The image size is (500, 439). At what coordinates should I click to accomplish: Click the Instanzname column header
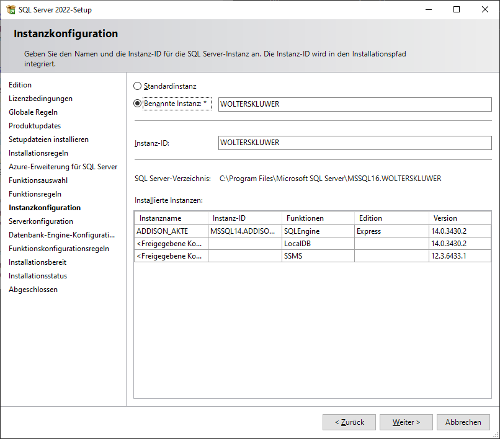pyautogui.click(x=171, y=218)
